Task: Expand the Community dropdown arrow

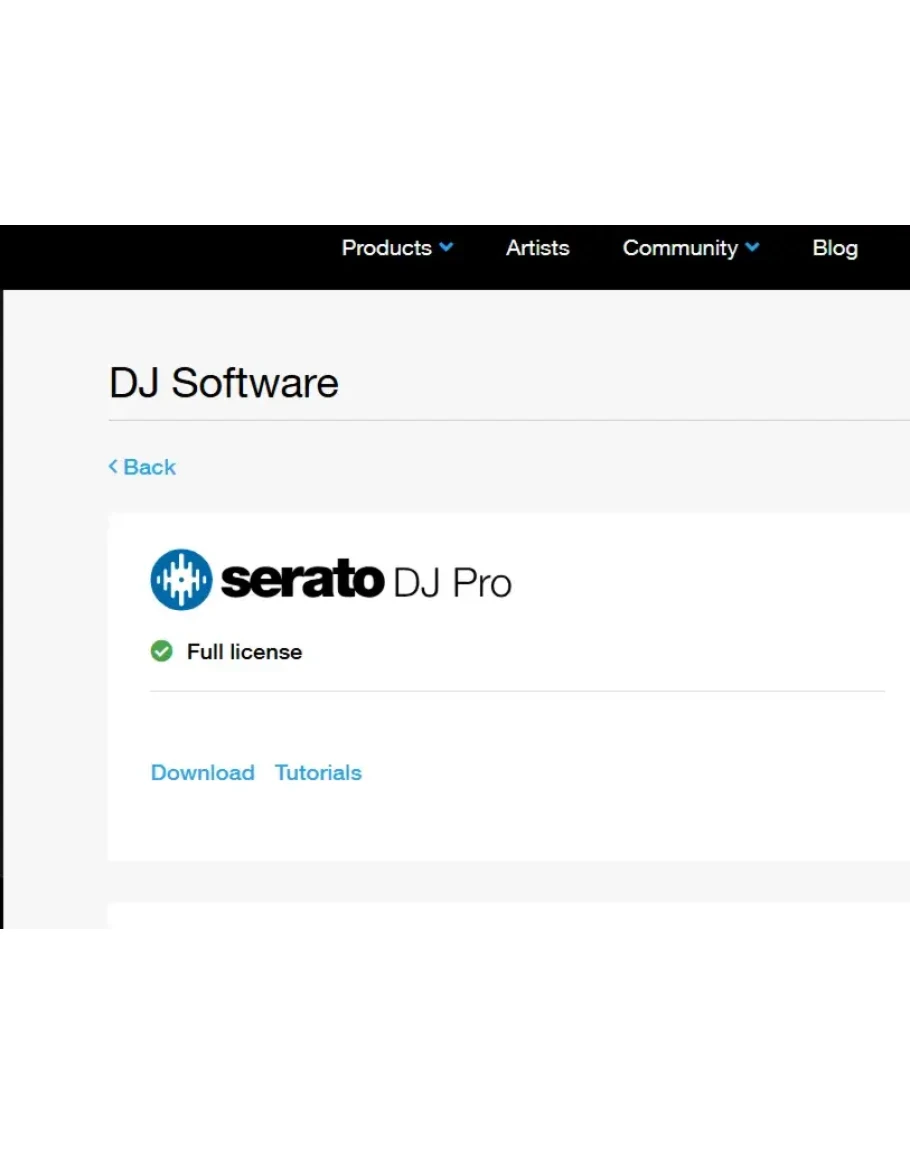Action: click(752, 248)
